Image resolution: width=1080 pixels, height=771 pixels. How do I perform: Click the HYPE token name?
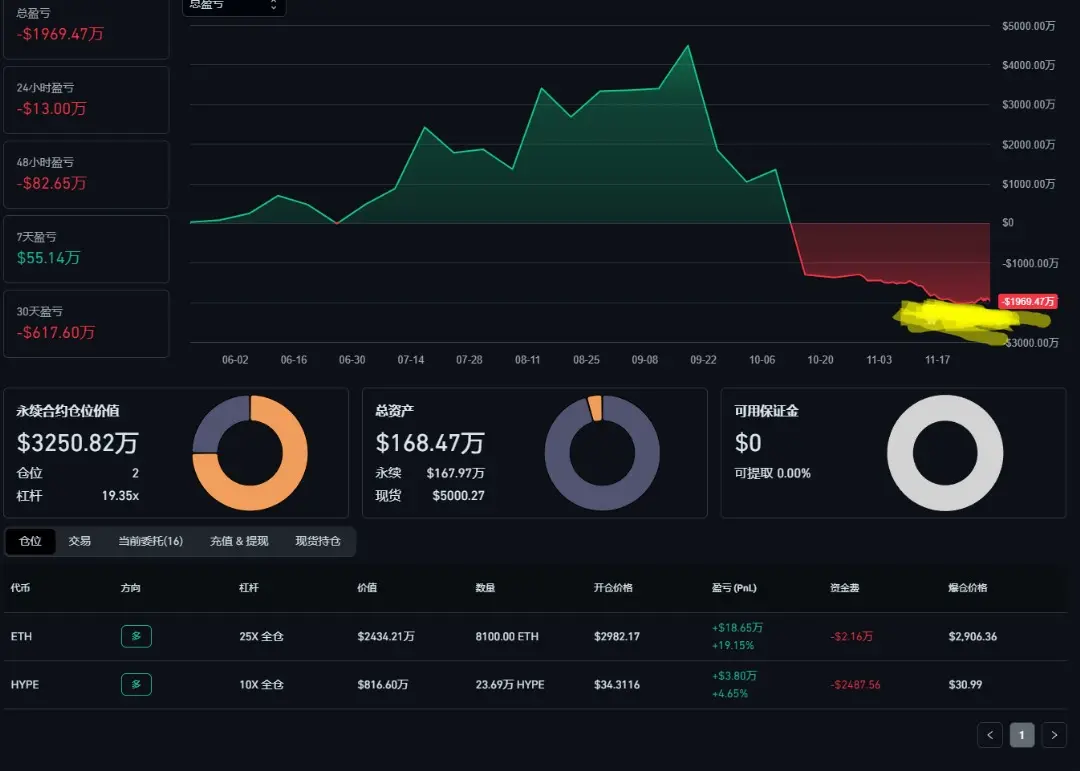click(25, 684)
